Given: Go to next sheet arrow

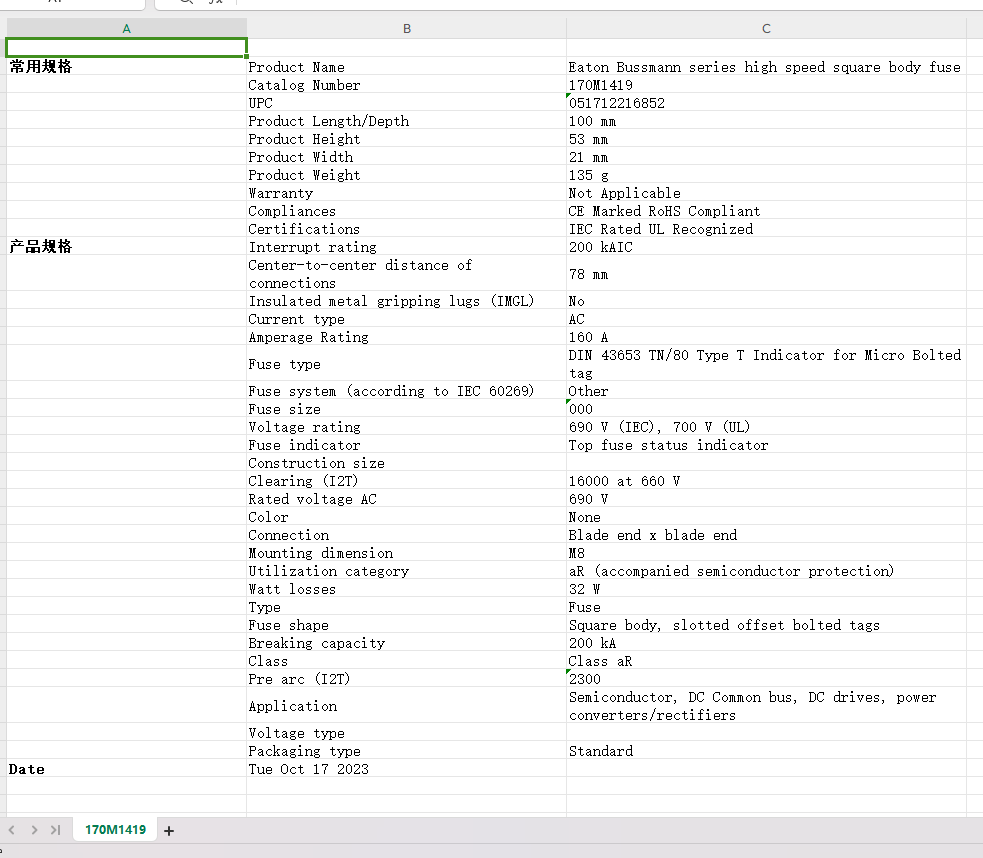Looking at the screenshot, I should (34, 830).
